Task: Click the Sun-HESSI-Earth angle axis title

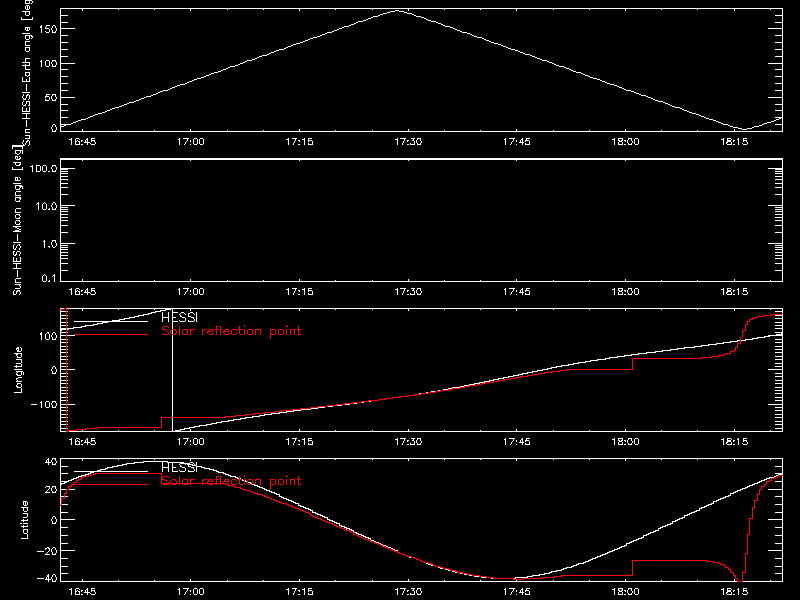Action: click(27, 72)
